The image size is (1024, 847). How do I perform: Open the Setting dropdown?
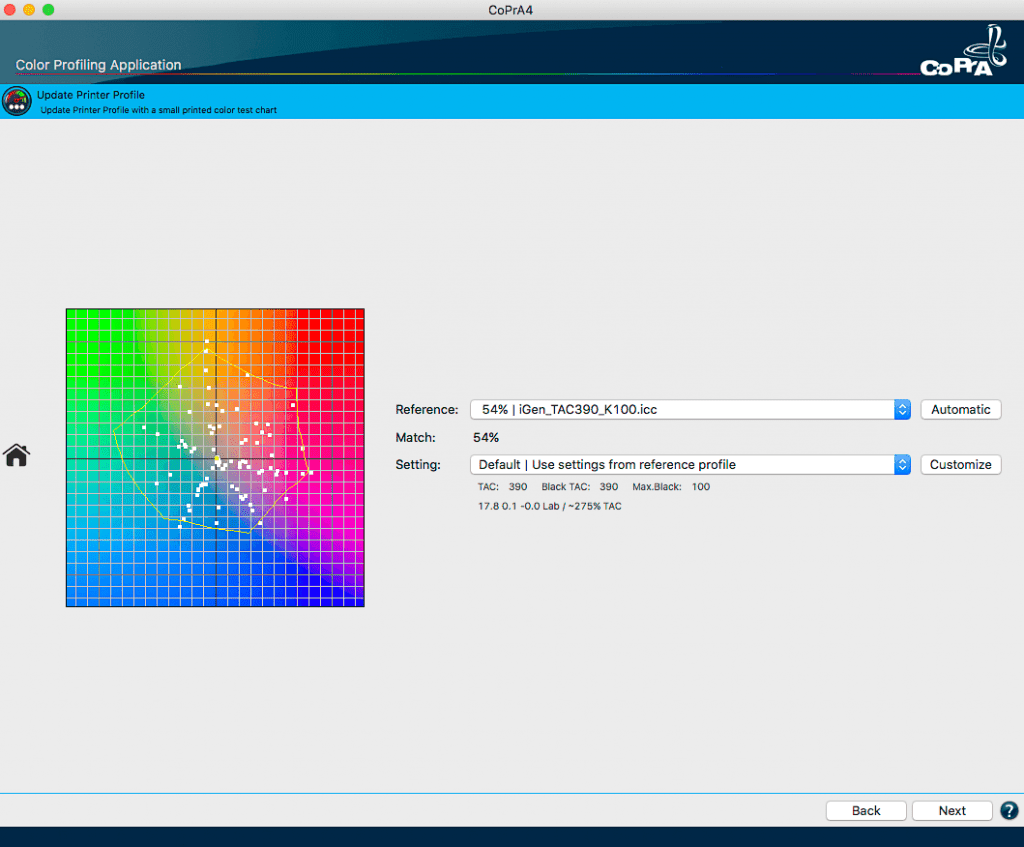point(688,464)
